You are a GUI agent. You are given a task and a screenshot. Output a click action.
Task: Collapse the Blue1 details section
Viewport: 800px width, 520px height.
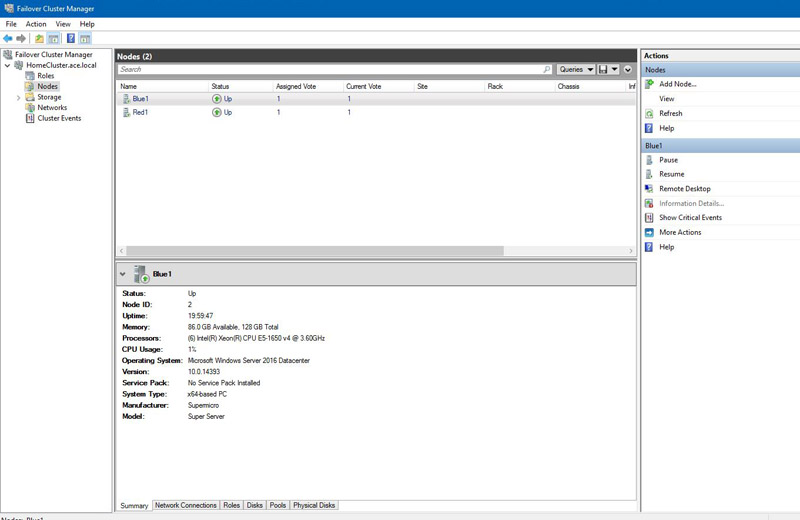click(122, 274)
